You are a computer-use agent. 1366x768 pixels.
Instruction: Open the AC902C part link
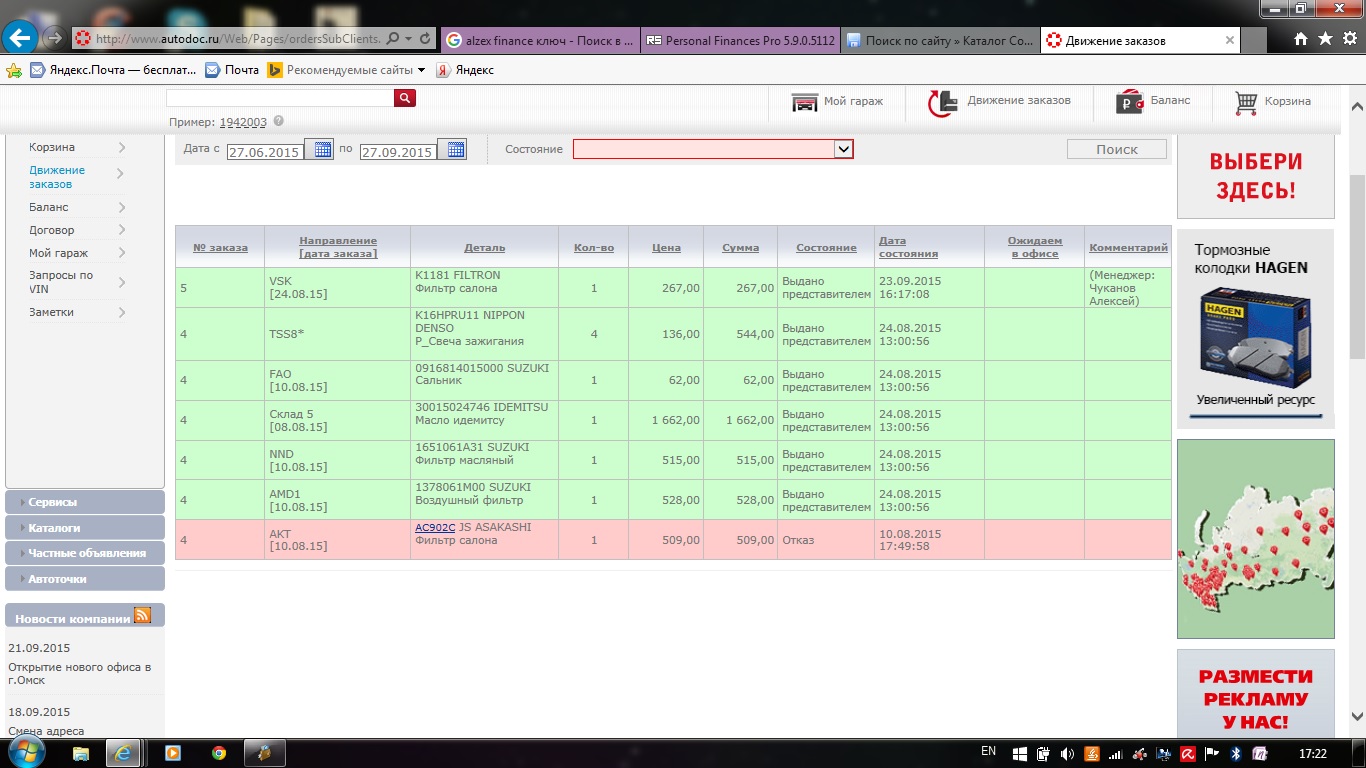pos(435,527)
